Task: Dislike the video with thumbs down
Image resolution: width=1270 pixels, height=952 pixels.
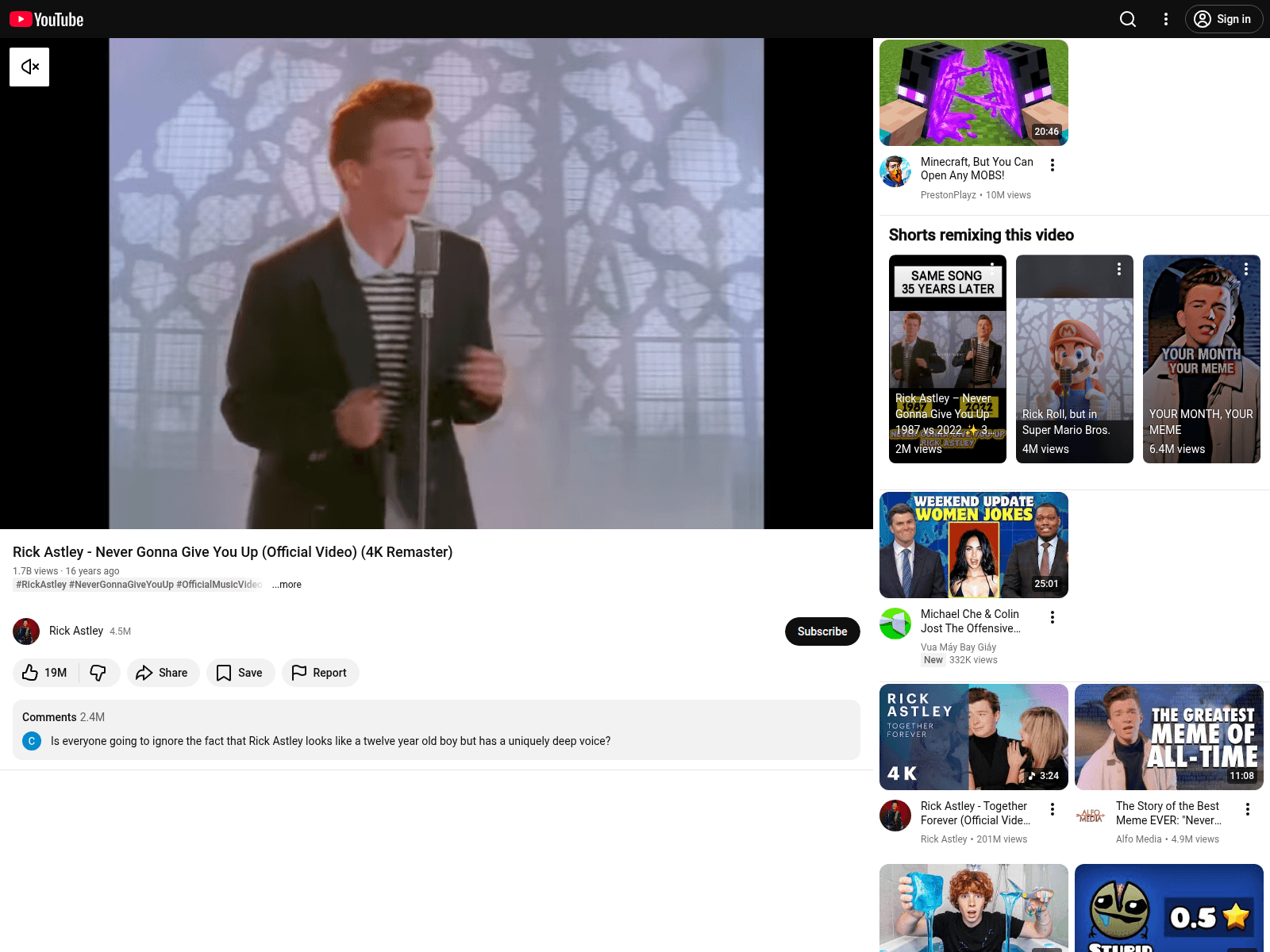Action: click(99, 673)
